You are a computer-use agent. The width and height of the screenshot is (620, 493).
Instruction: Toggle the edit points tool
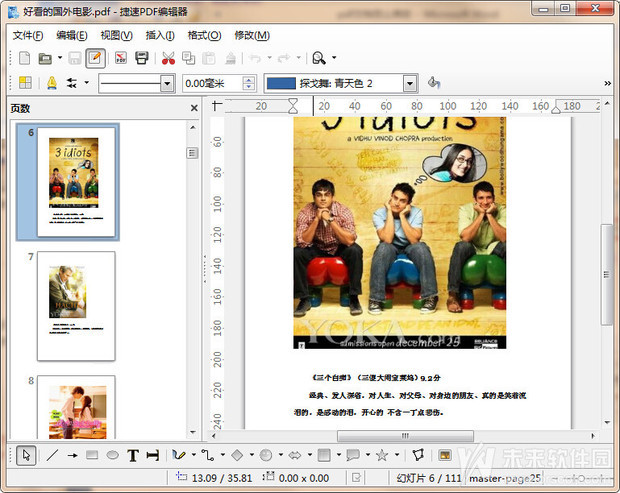click(x=418, y=455)
